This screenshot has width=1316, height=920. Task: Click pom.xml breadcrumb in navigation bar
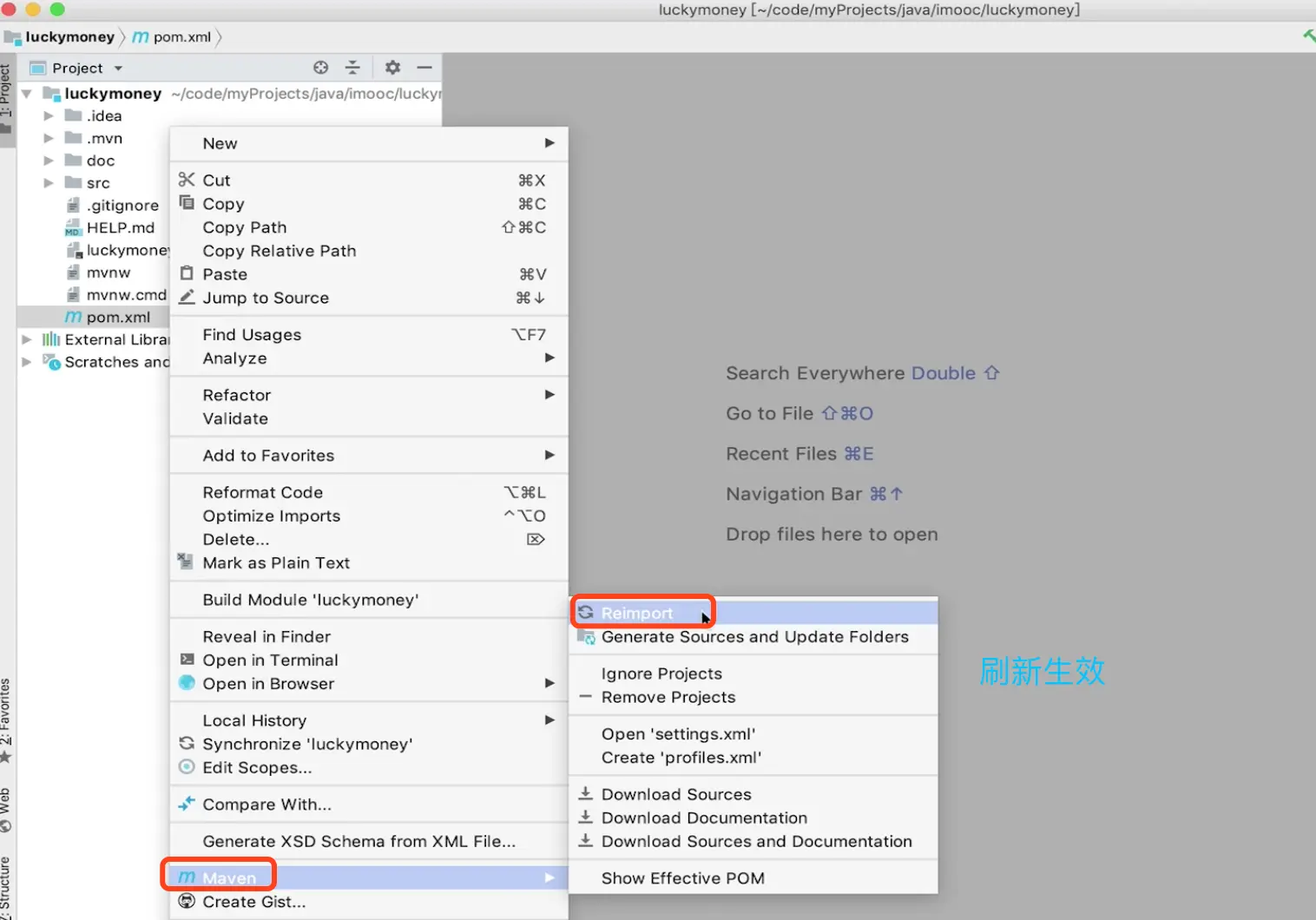pos(173,36)
